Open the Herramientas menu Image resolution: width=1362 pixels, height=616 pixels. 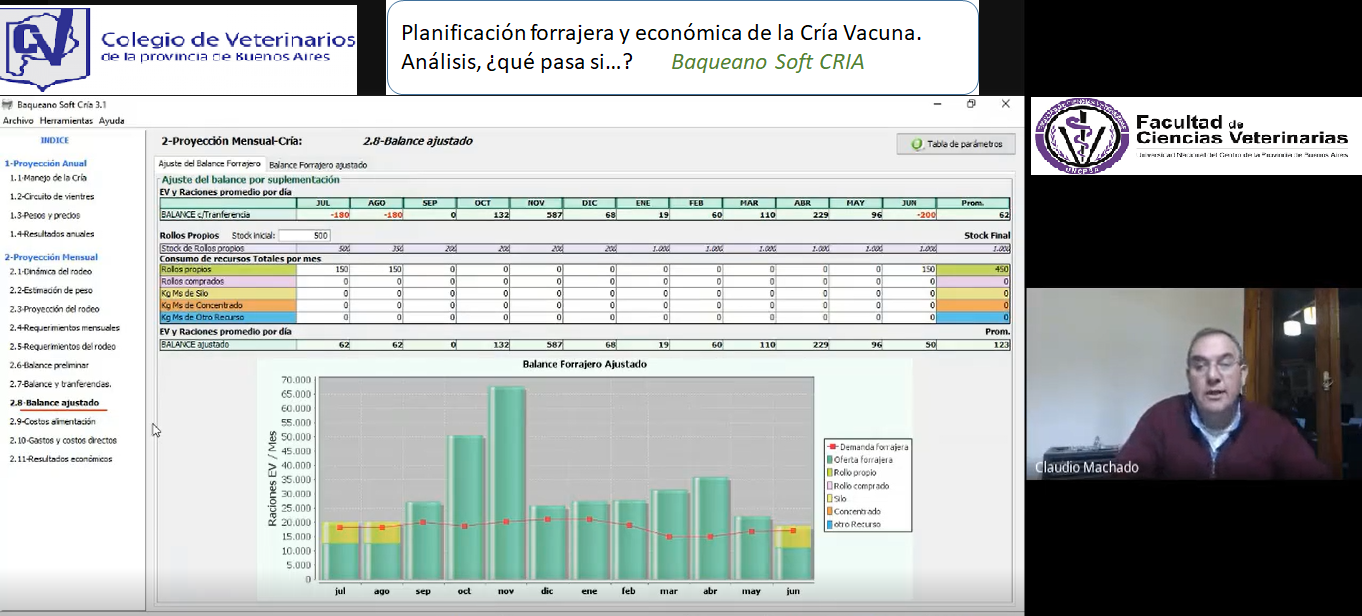[66, 120]
